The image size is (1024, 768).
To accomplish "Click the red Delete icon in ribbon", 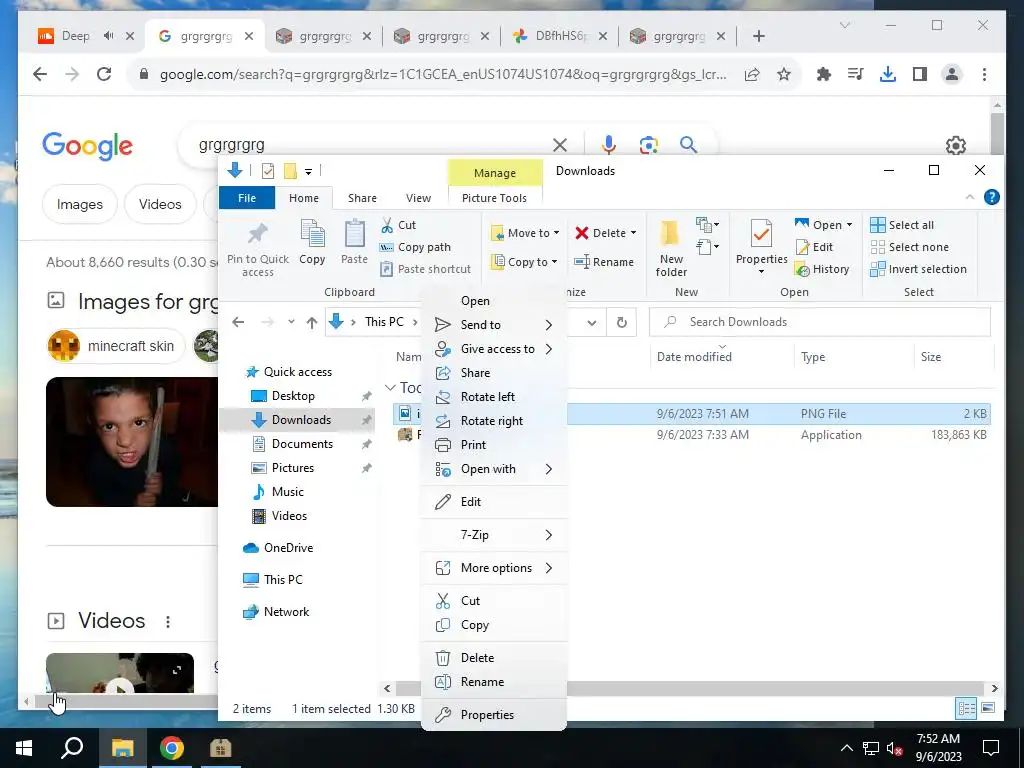I will coord(582,233).
